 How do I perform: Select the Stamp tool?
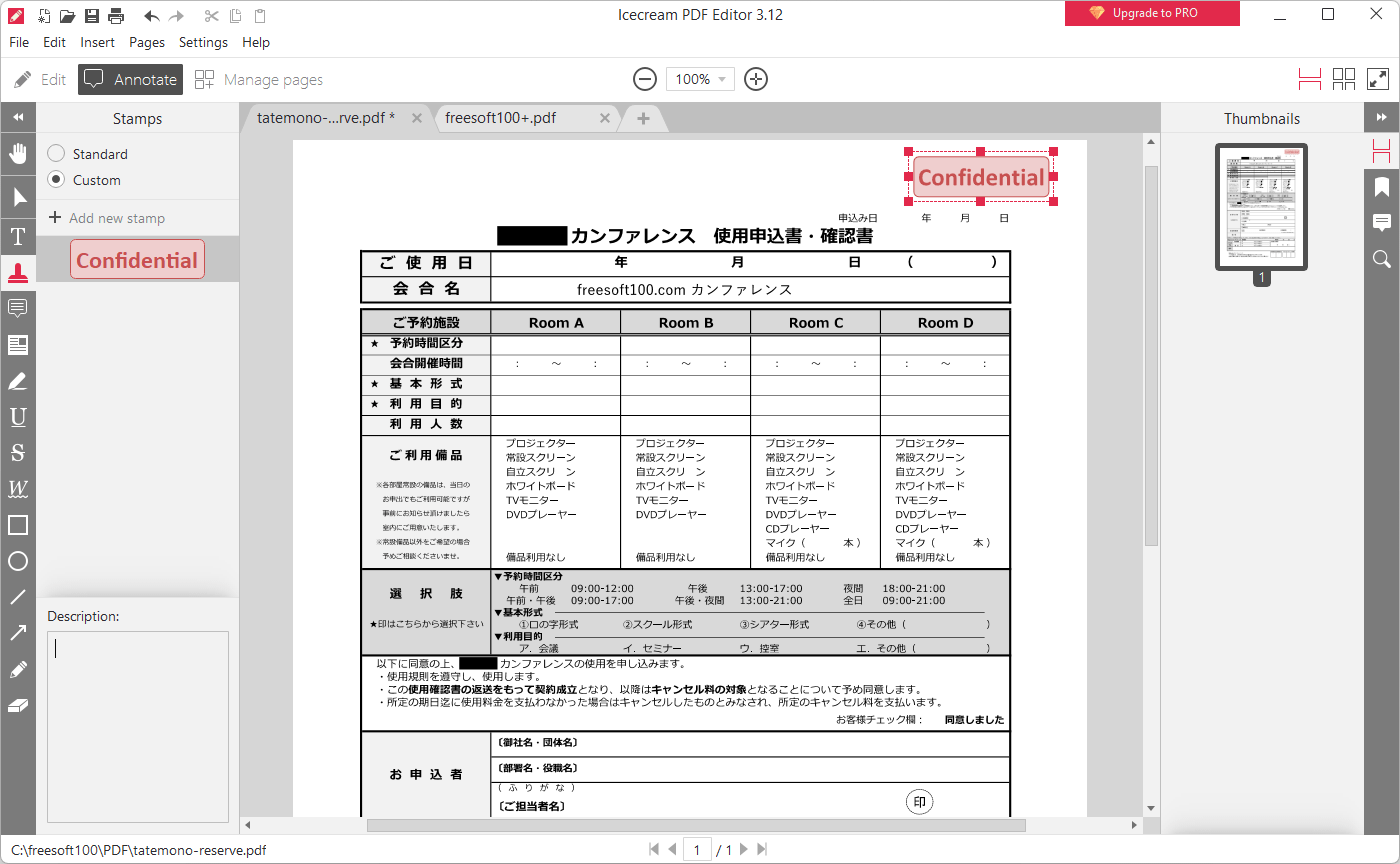[18, 272]
